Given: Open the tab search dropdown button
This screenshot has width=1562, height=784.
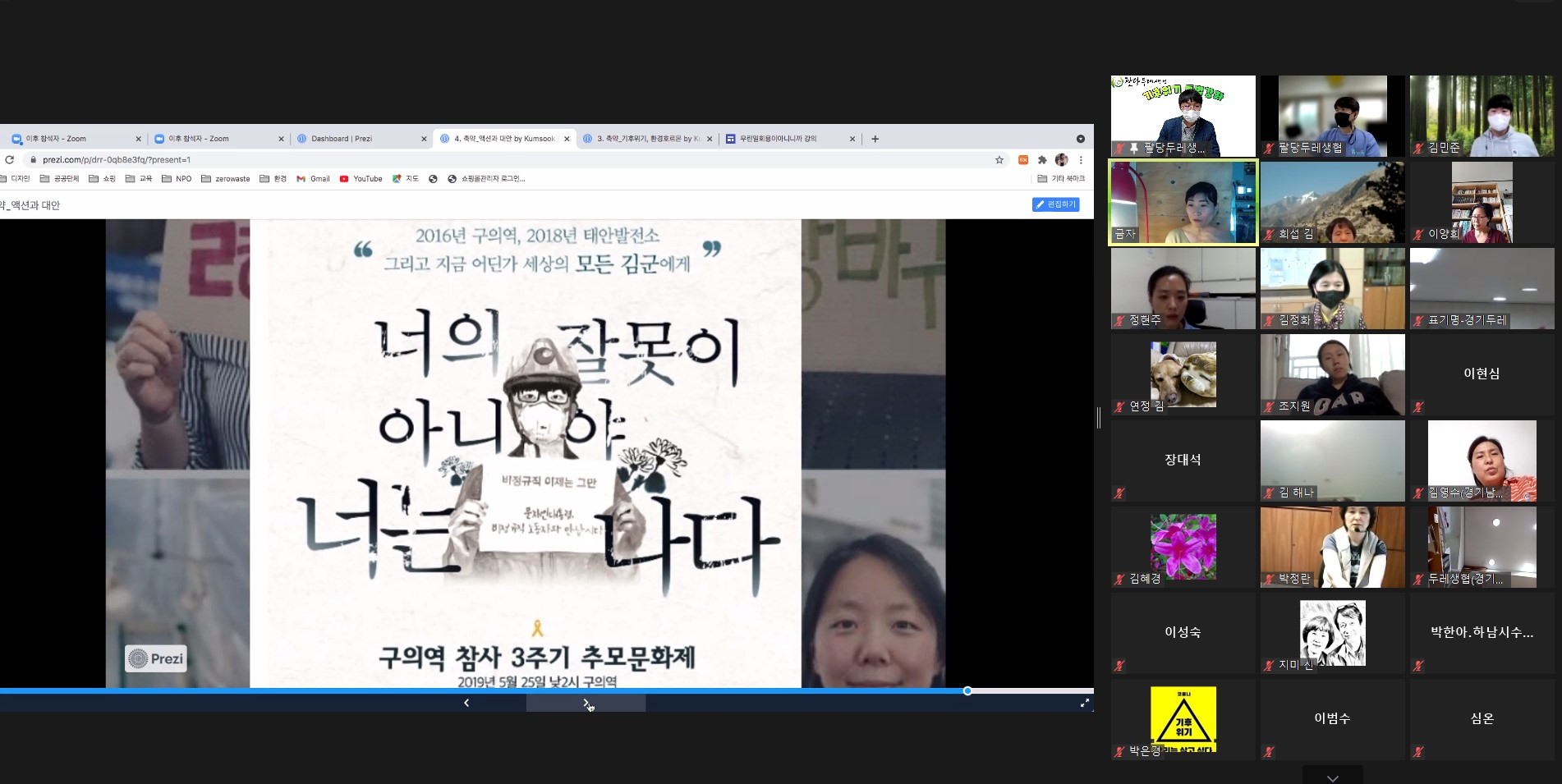Looking at the screenshot, I should pos(1081,139).
